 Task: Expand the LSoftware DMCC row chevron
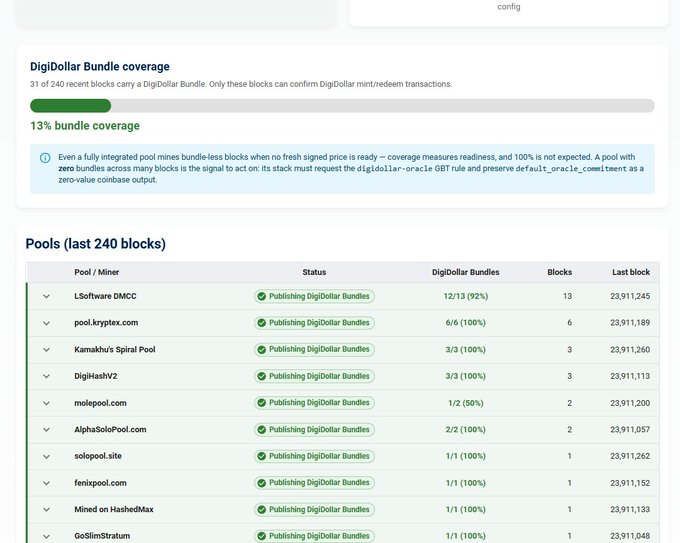click(x=46, y=297)
